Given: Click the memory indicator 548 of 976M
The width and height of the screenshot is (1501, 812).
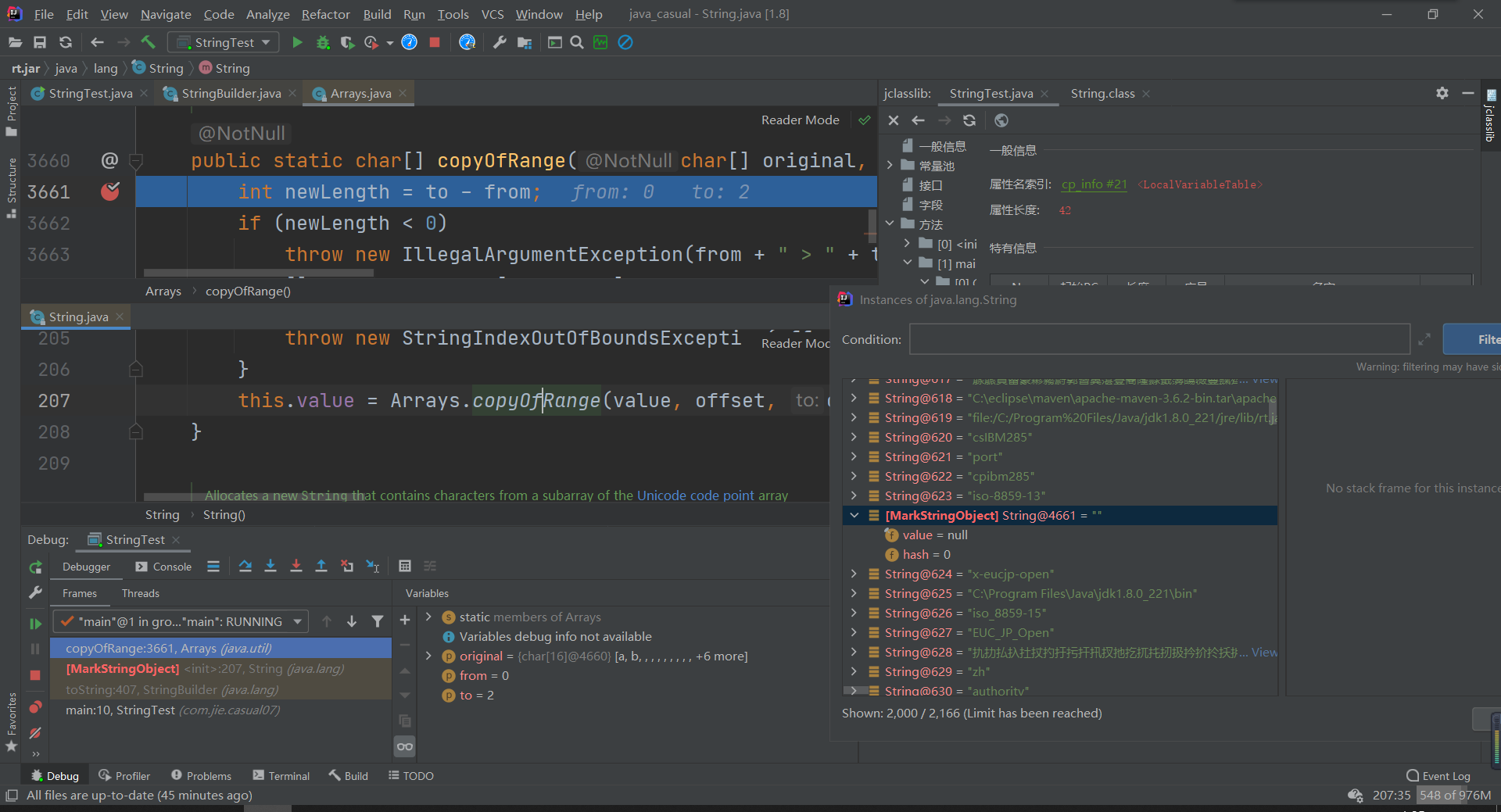Looking at the screenshot, I should [x=1455, y=795].
